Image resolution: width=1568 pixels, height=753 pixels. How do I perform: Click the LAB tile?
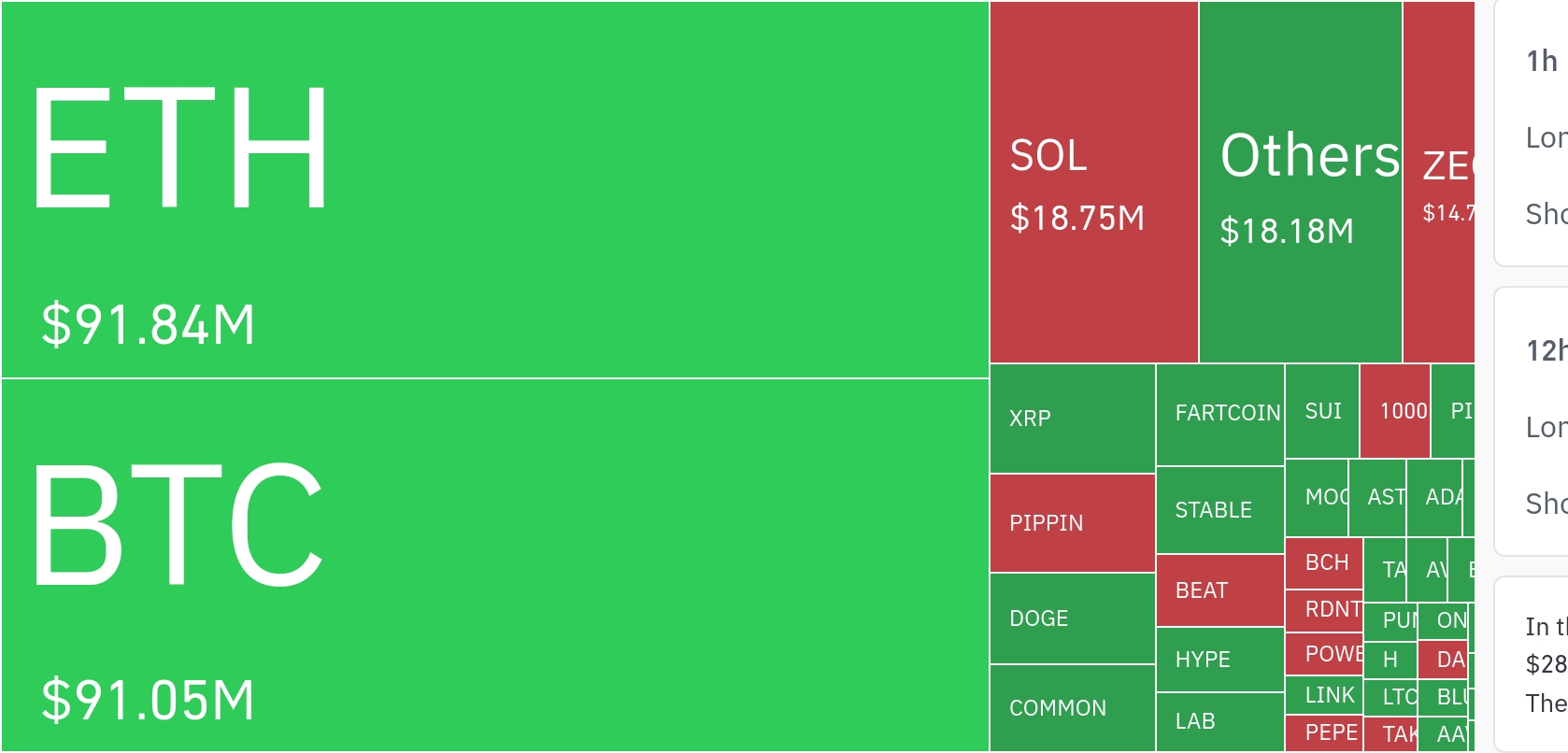point(1219,721)
